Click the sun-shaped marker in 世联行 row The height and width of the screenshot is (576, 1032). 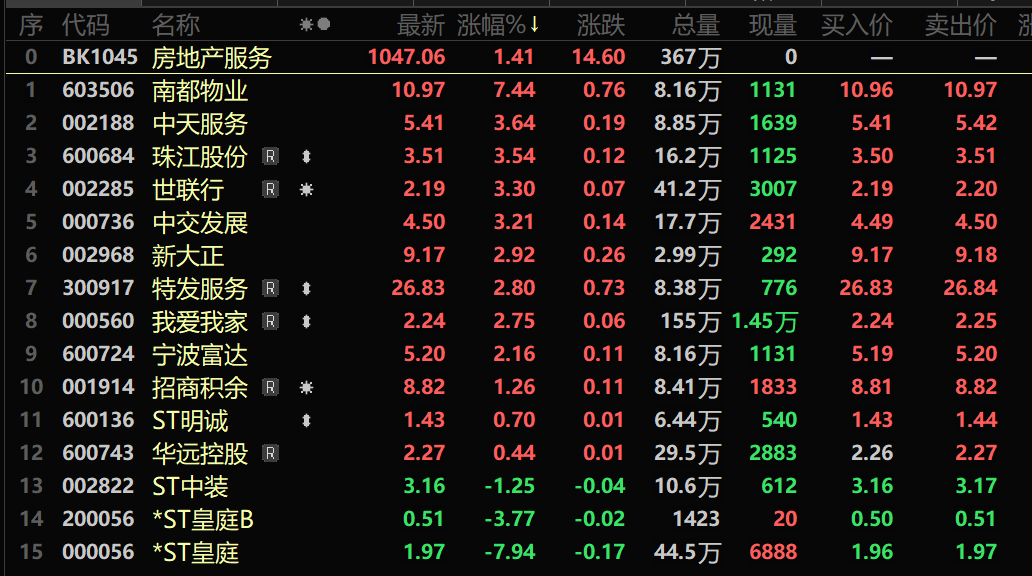[306, 190]
